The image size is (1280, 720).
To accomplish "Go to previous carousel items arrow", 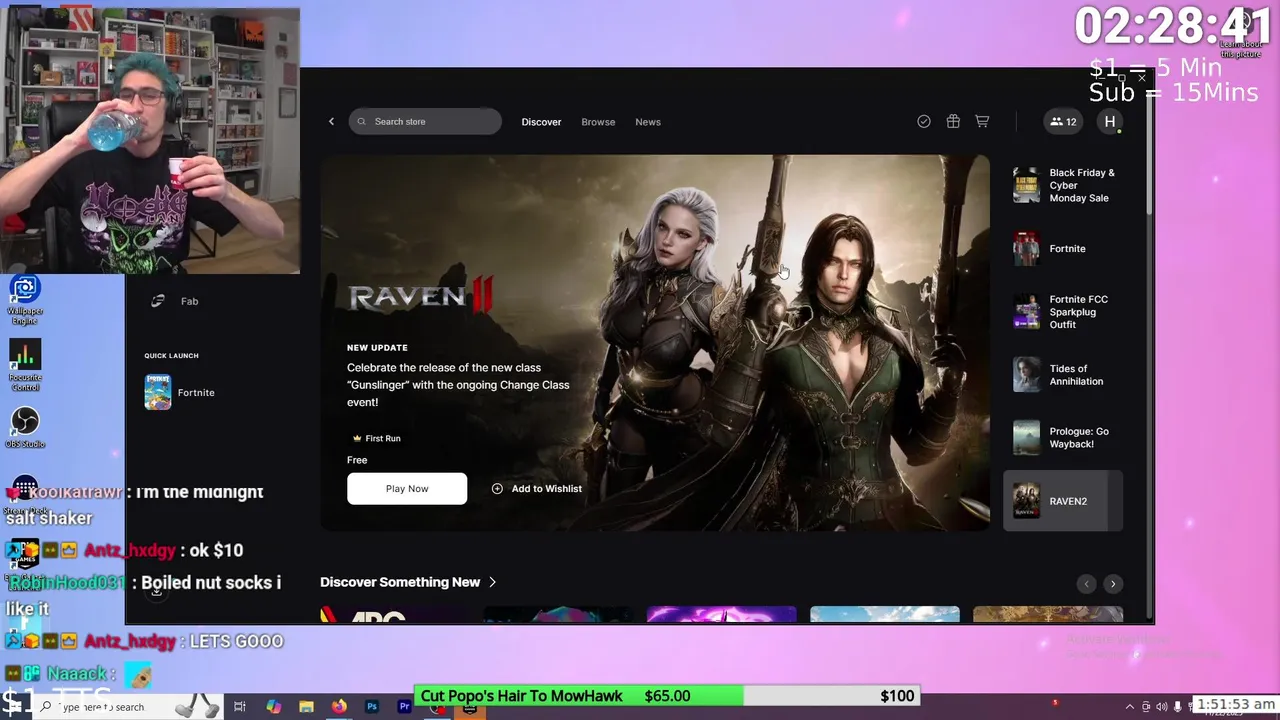I will coord(1086,584).
